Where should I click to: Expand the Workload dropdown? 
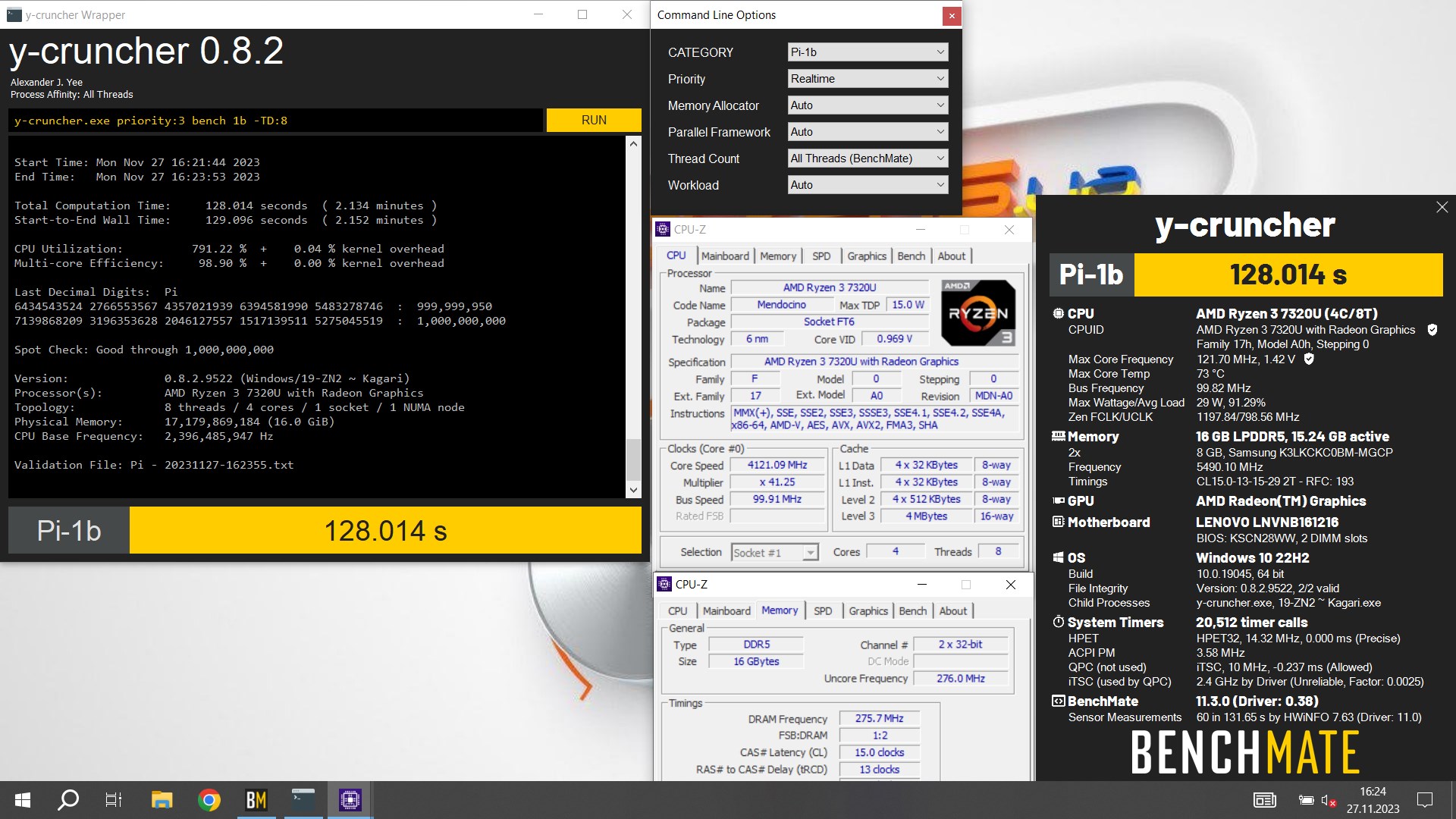[x=868, y=185]
